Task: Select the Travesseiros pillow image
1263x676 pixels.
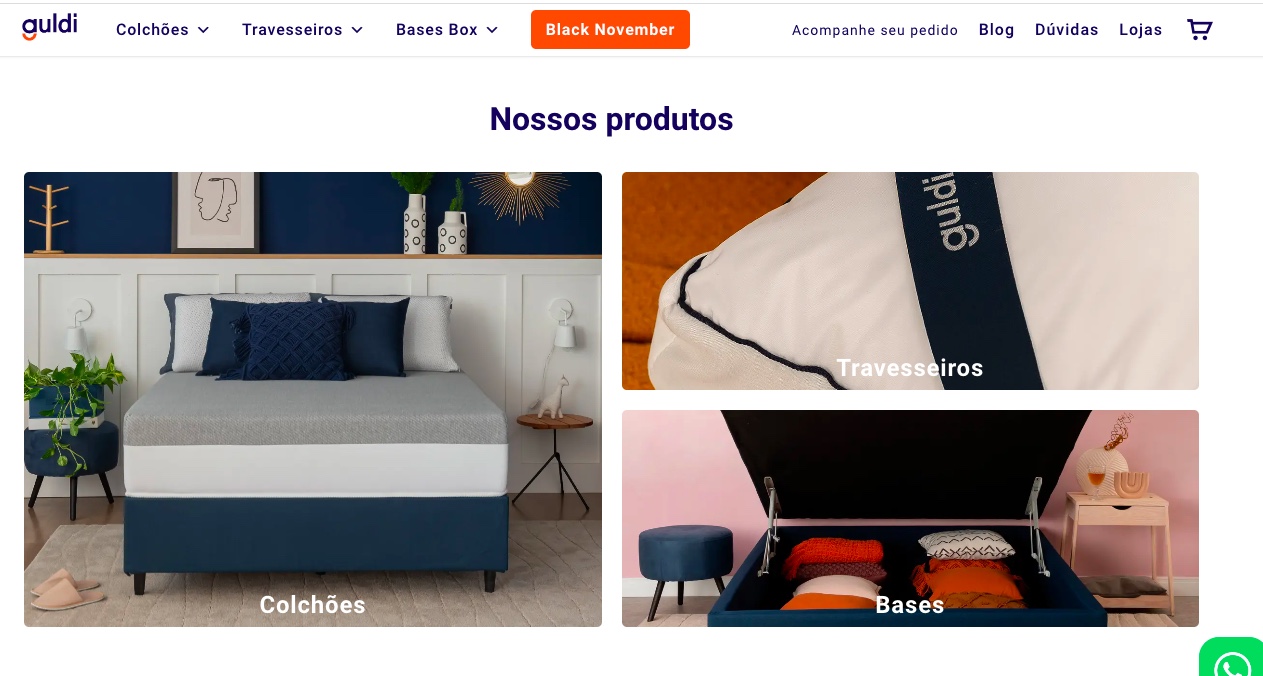Action: click(910, 281)
